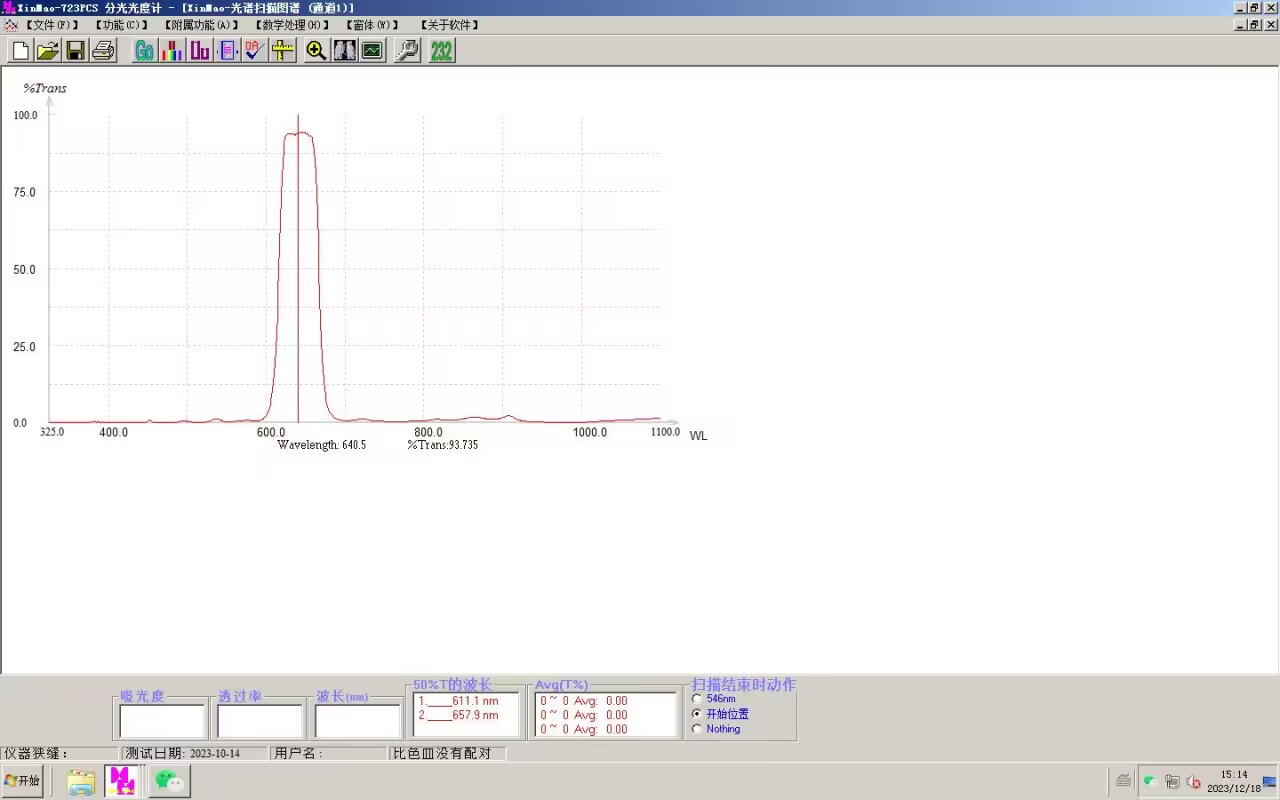The image size is (1280, 800).
Task: Open the file explorer taskbar icon
Action: [81, 781]
